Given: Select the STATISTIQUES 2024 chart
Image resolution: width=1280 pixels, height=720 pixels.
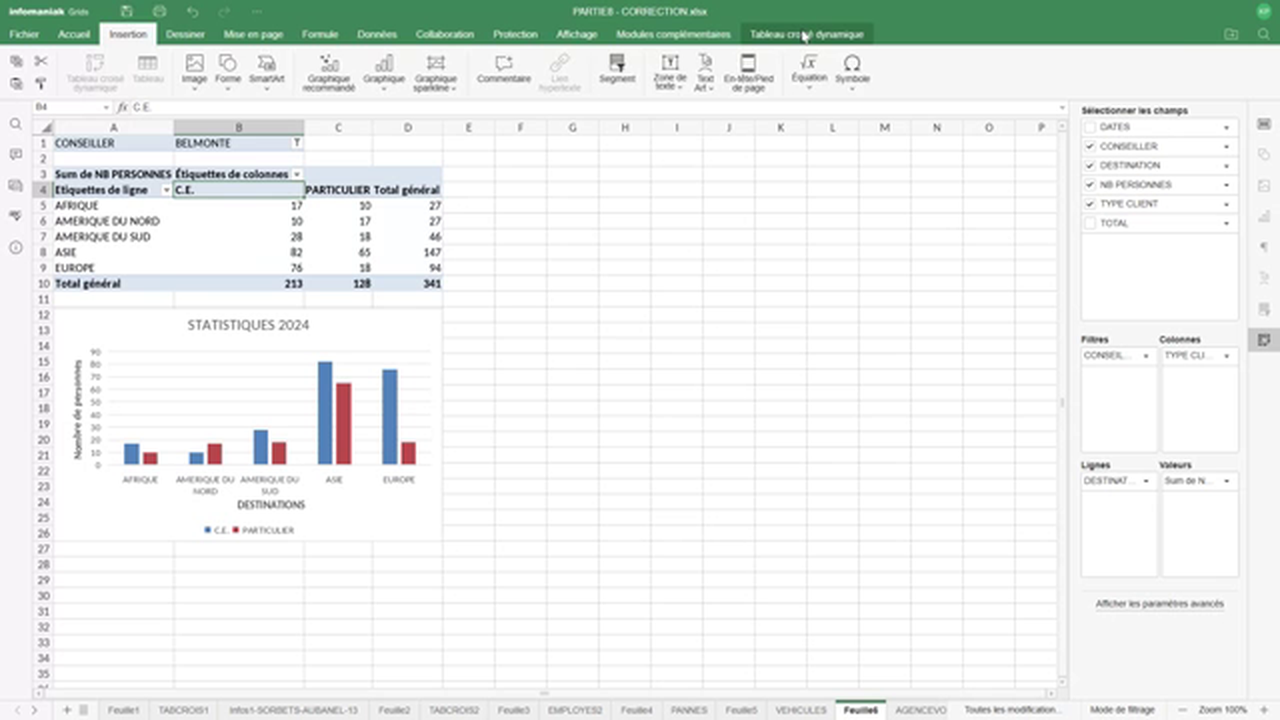Looking at the screenshot, I should 248,425.
